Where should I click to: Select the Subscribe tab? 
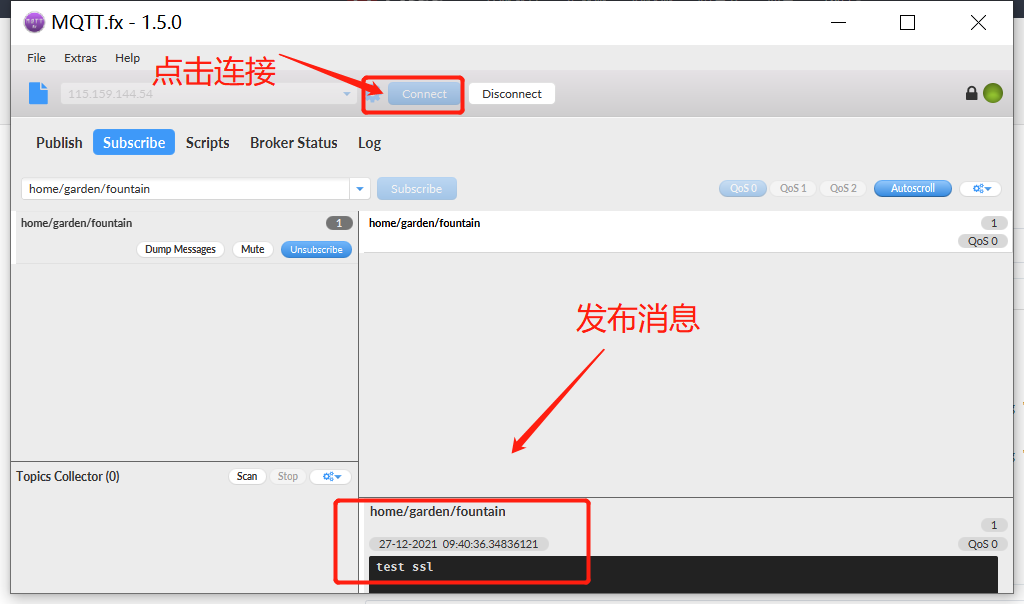pos(134,142)
